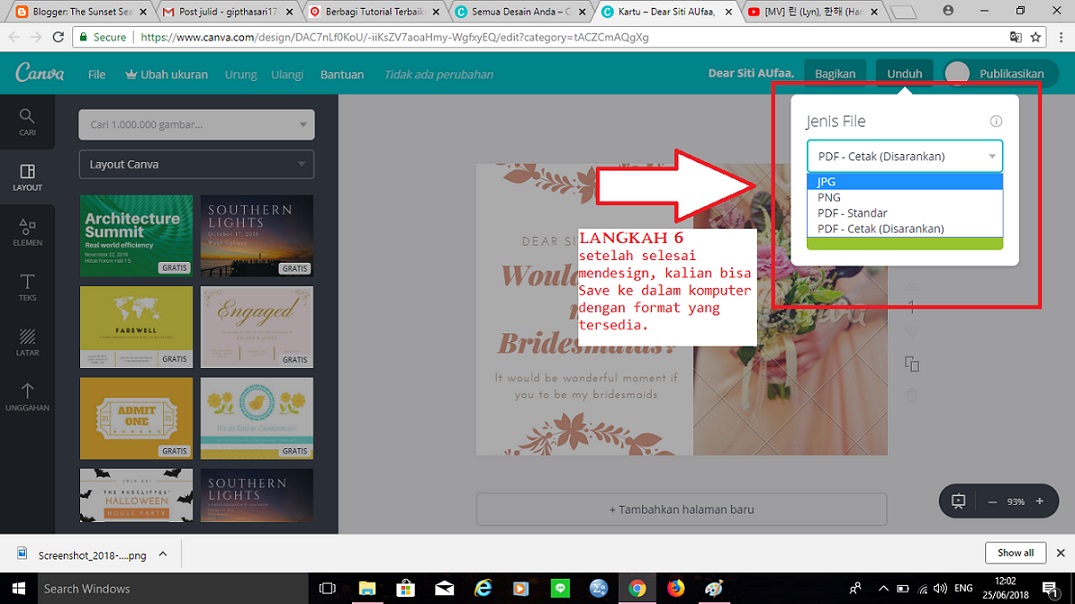Choose JPG from the file type list
Screen dimensions: 1075x604
[904, 182]
